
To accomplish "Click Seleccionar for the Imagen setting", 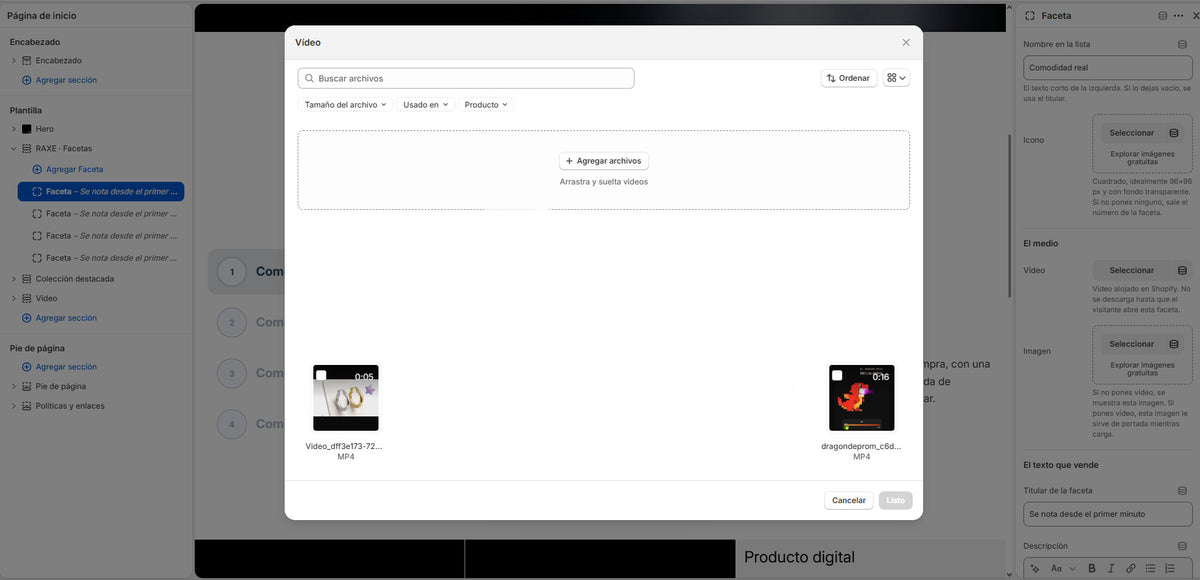I will (x=1132, y=344).
